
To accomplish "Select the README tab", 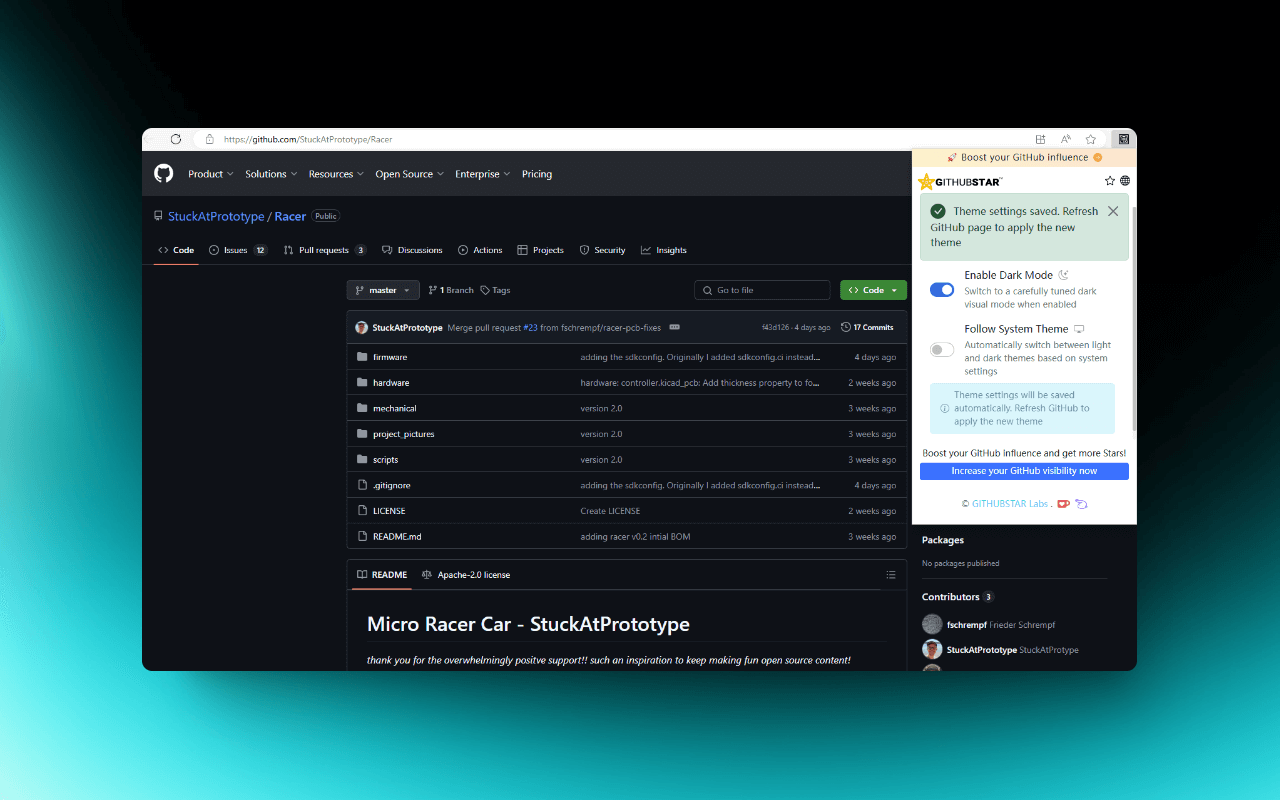I will click(382, 575).
